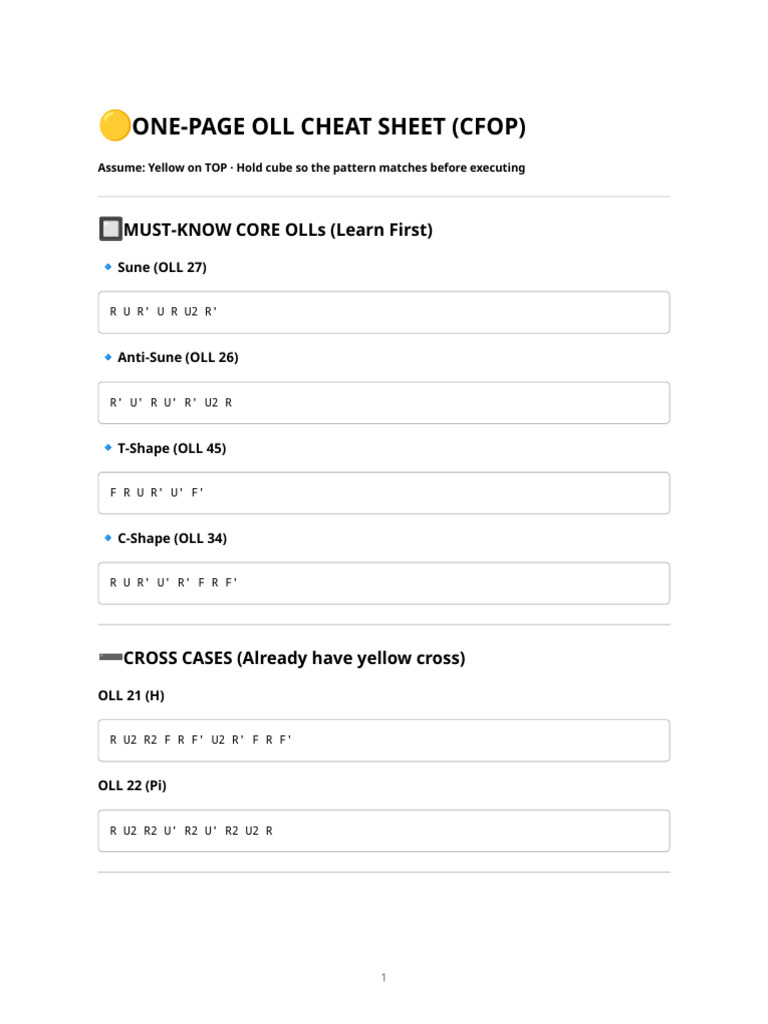The image size is (768, 1024).
Task: Select the OLL 21 (H) algorithm box
Action: click(384, 740)
